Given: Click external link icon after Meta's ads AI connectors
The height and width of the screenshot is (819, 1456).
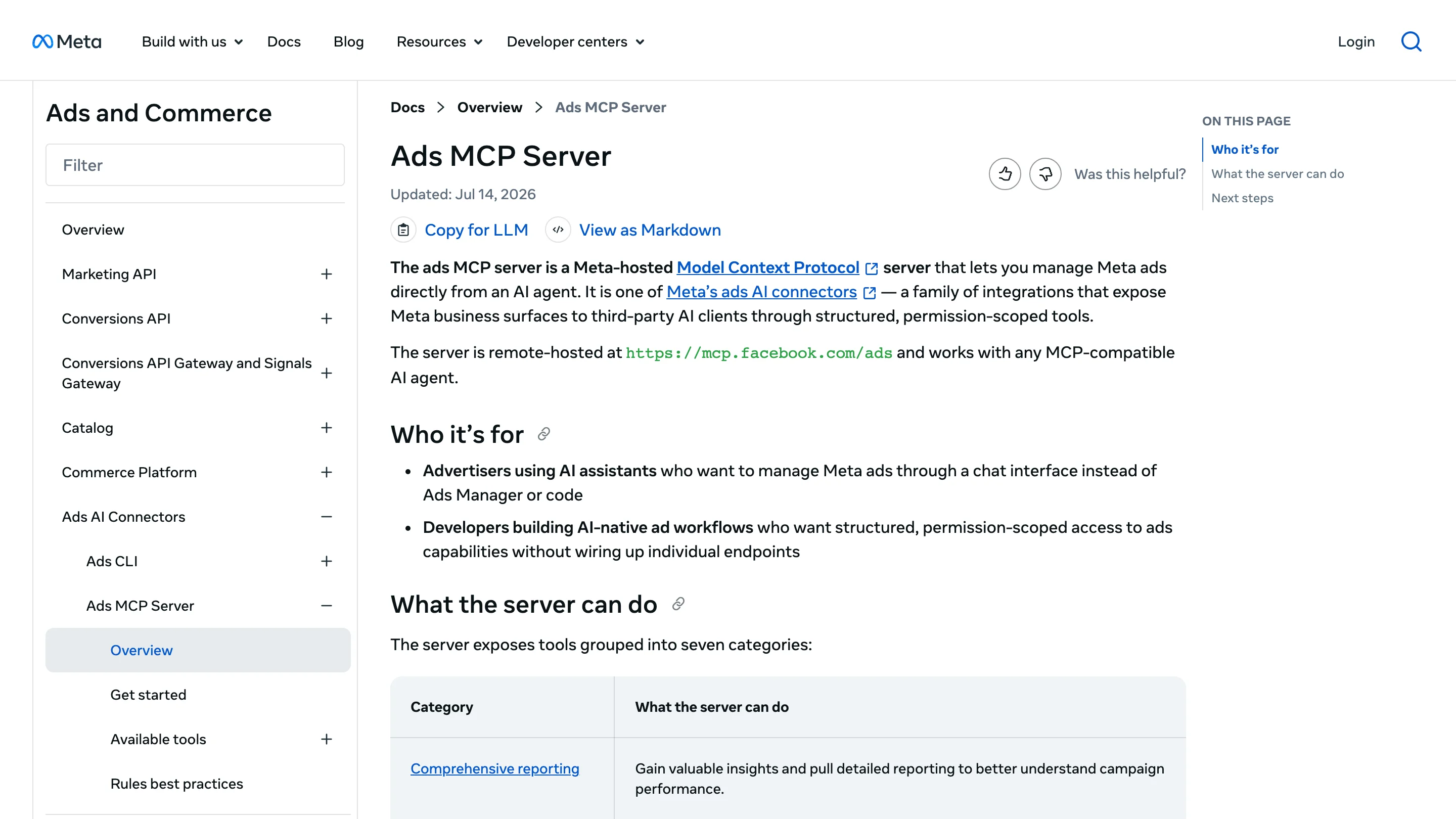Looking at the screenshot, I should pyautogui.click(x=870, y=293).
